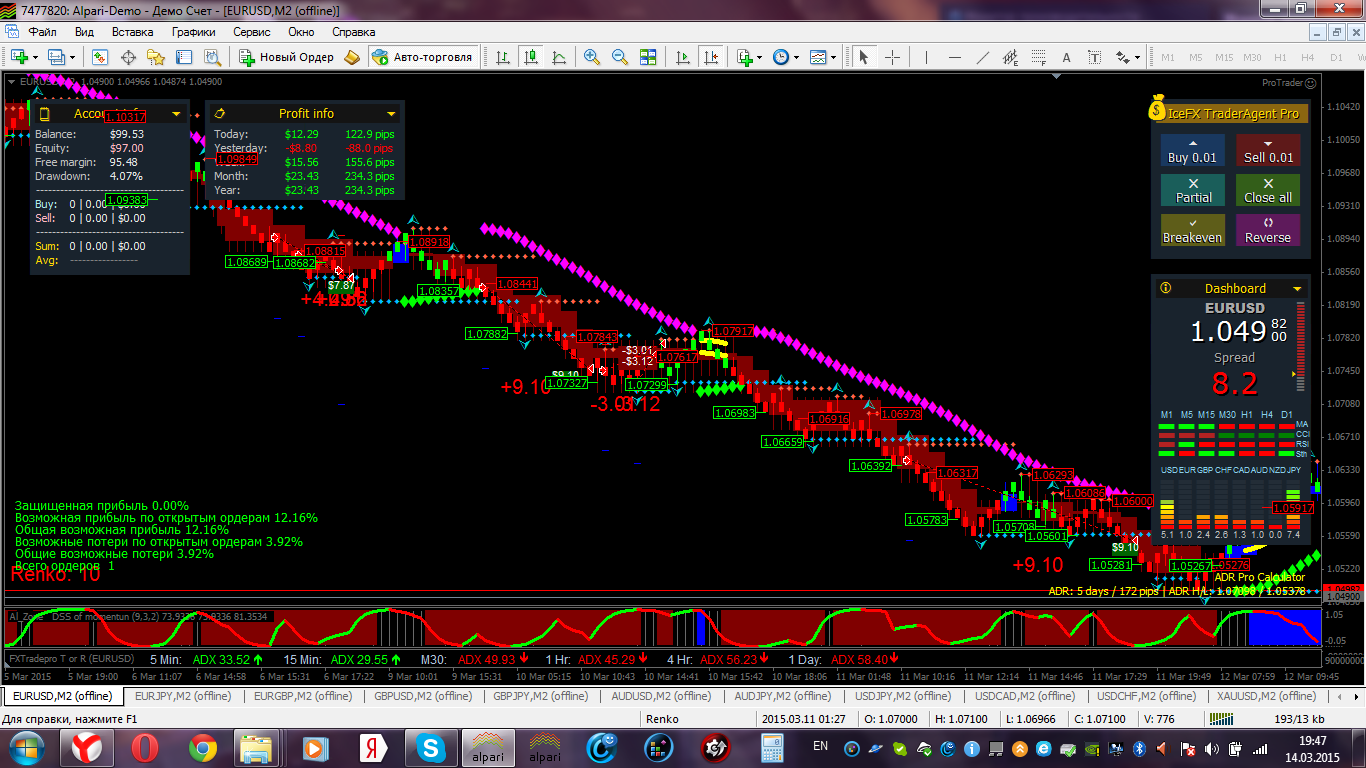
Task: Open the MetaEditor yellow book icon
Action: pyautogui.click(x=352, y=57)
